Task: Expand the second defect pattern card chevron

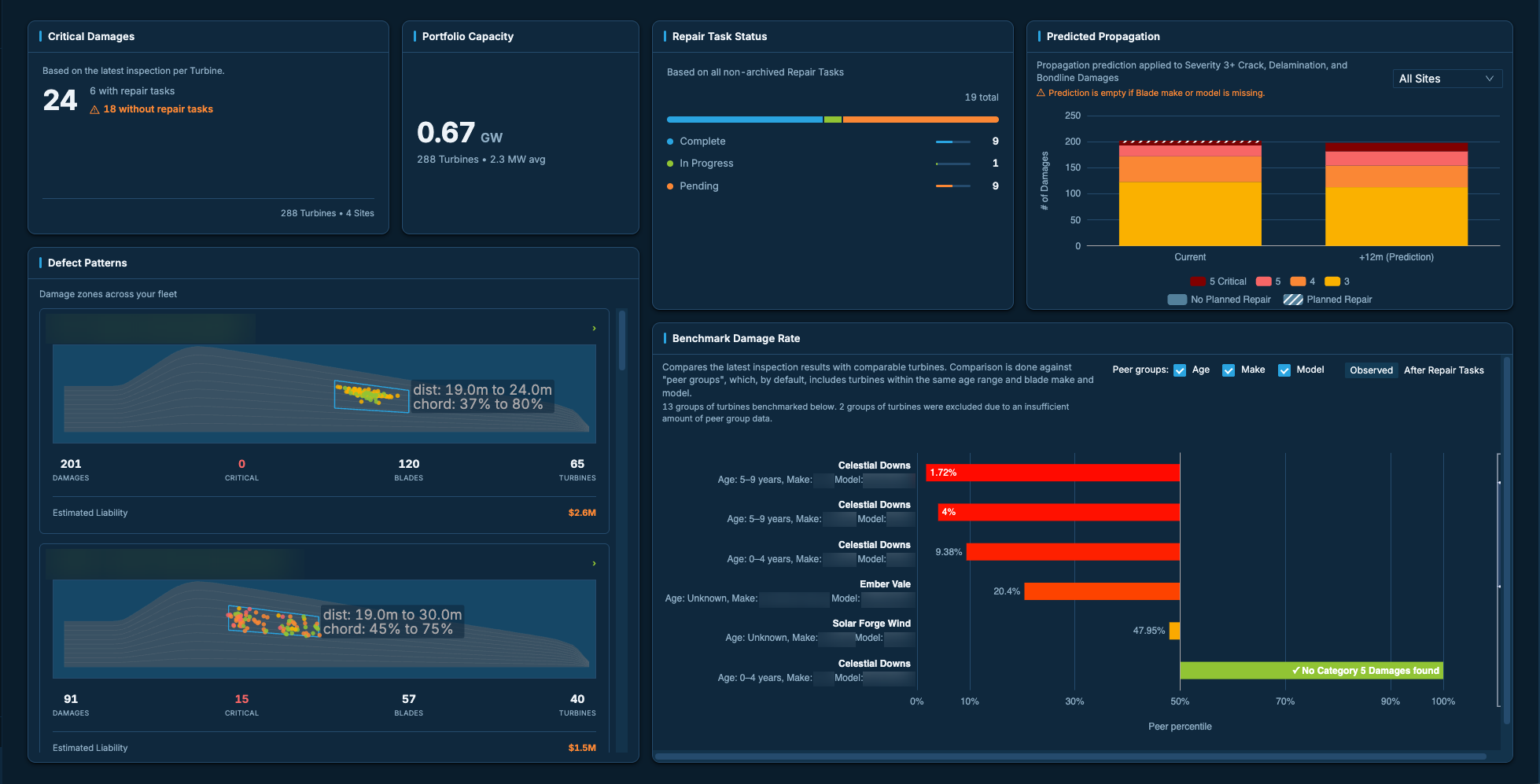Action: point(594,564)
